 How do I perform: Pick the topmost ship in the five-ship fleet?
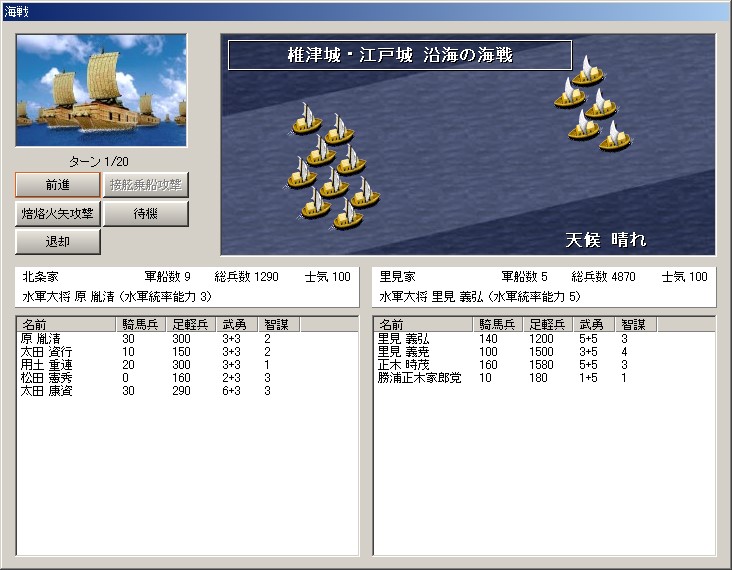tap(590, 75)
